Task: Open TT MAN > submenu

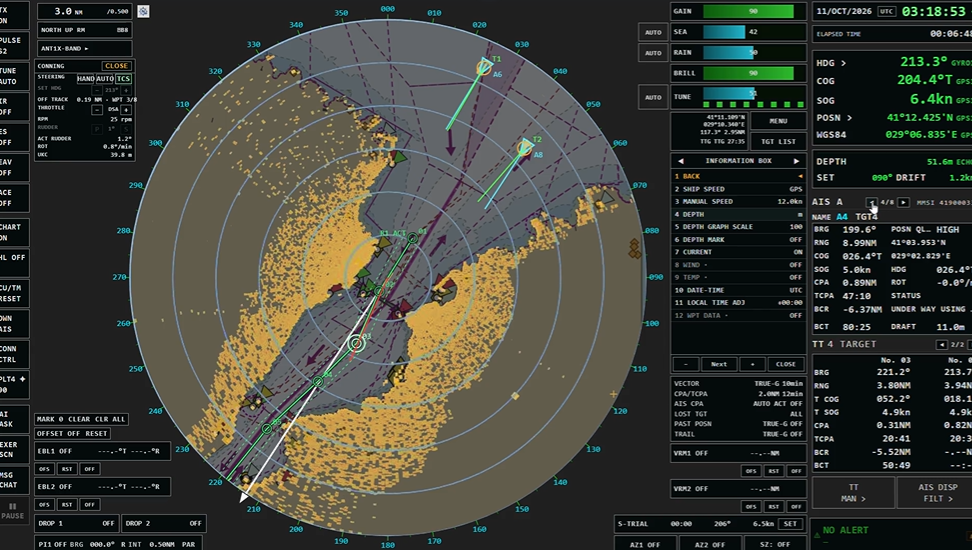Action: [x=854, y=493]
